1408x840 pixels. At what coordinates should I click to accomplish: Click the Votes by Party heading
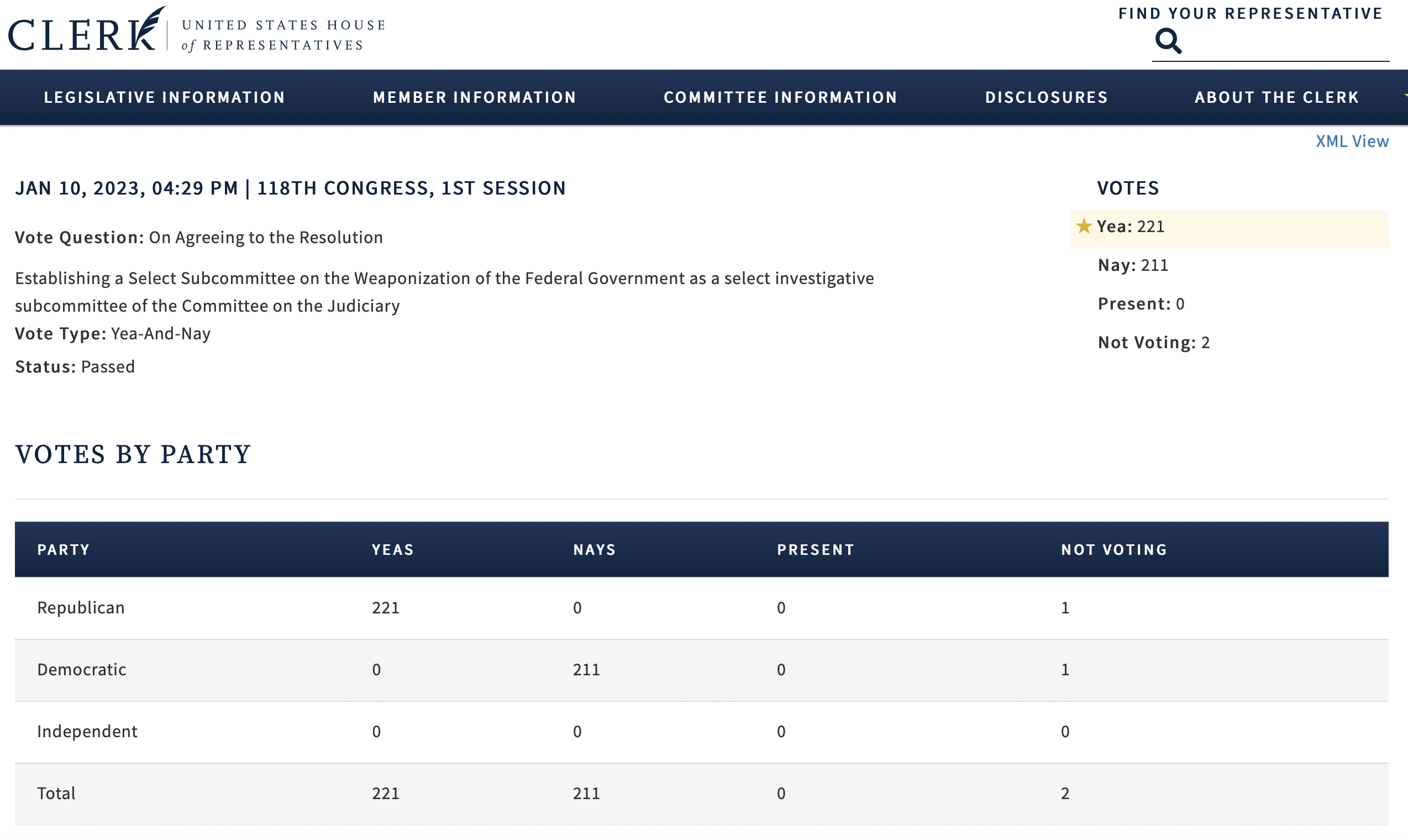tap(133, 454)
